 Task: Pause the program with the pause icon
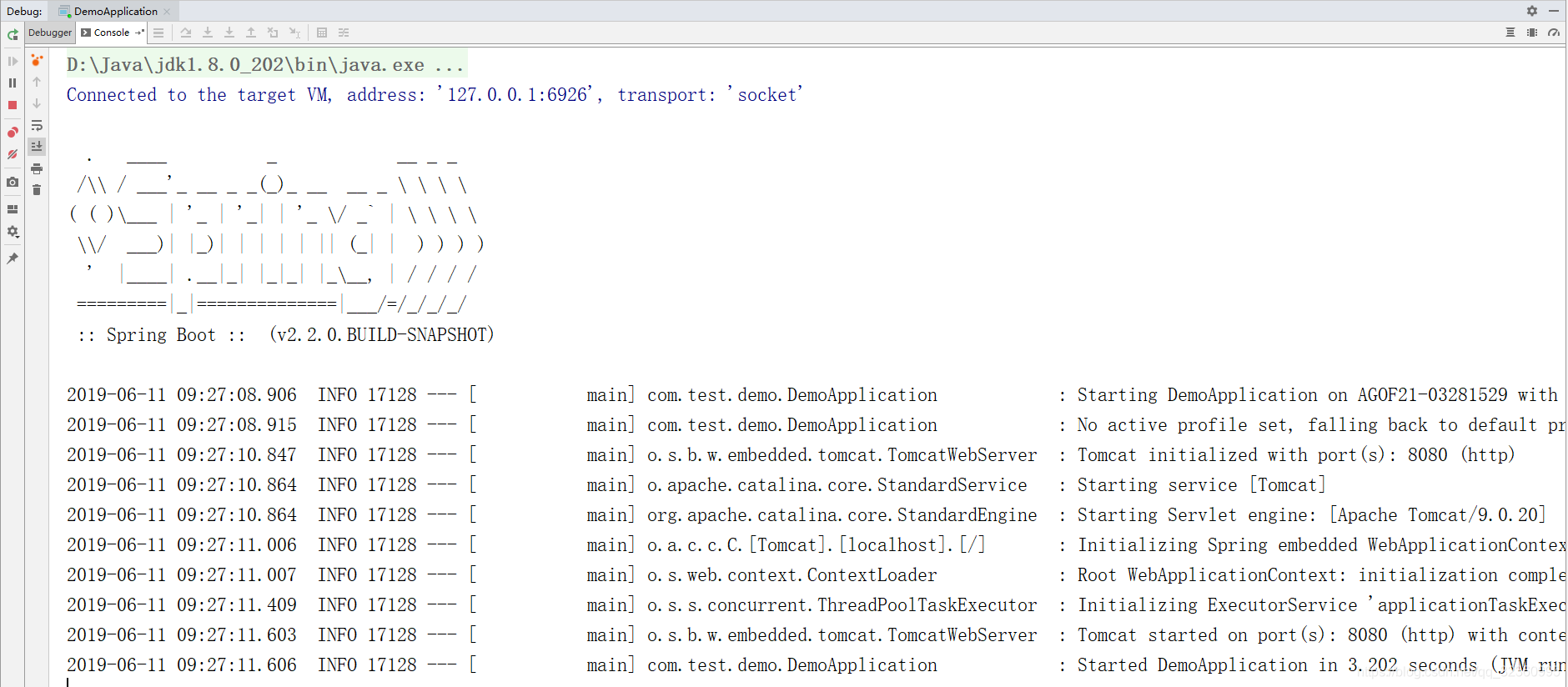click(x=13, y=83)
